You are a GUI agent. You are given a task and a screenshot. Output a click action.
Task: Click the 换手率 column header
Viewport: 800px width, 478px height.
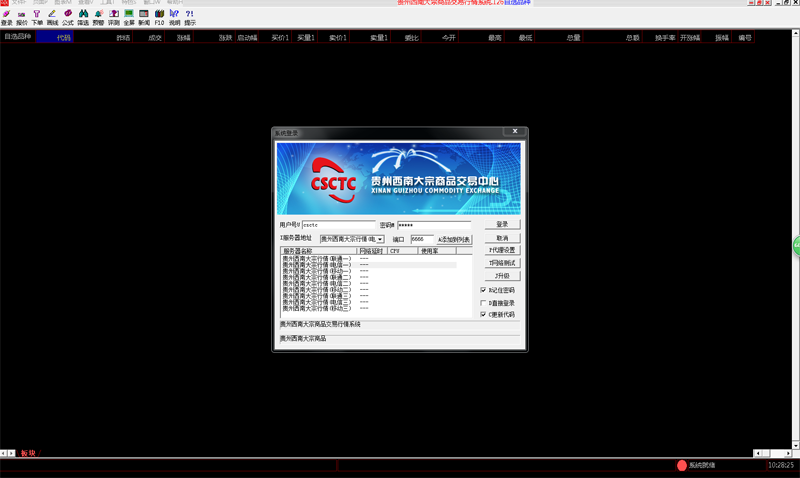(664, 38)
